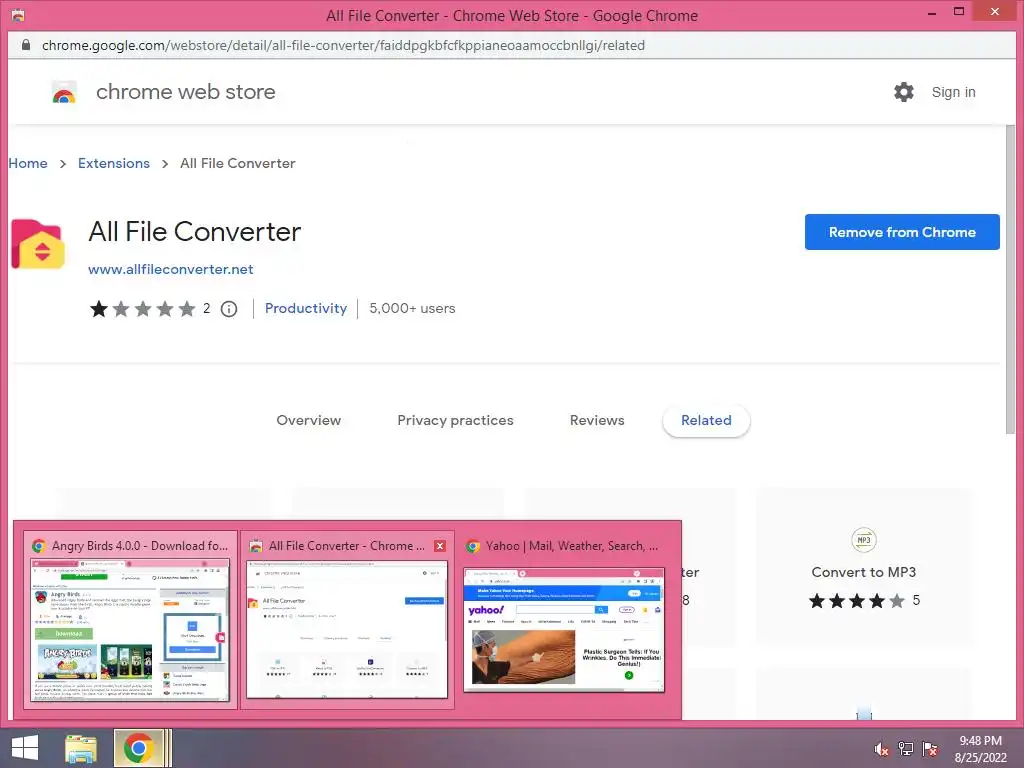The height and width of the screenshot is (768, 1024).
Task: Open Extensions breadcrumb link
Action: 114,163
